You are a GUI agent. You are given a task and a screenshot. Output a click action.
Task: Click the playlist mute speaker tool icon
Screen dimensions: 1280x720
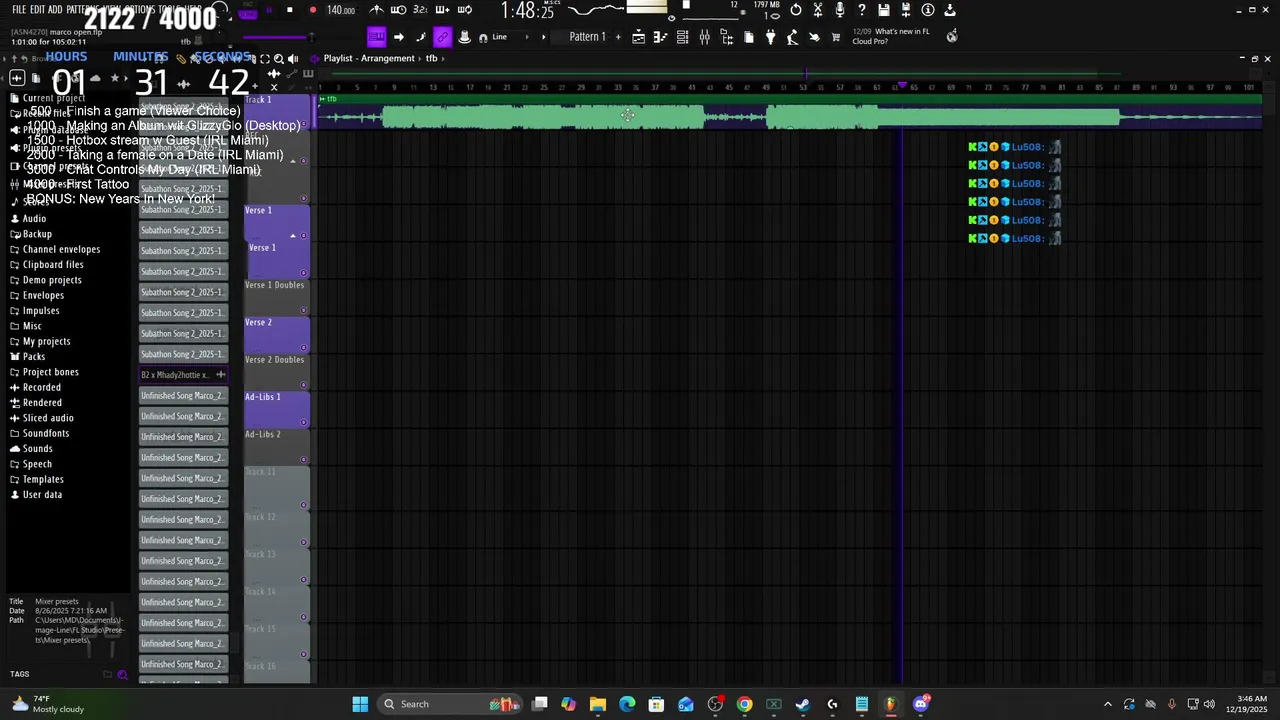point(293,58)
